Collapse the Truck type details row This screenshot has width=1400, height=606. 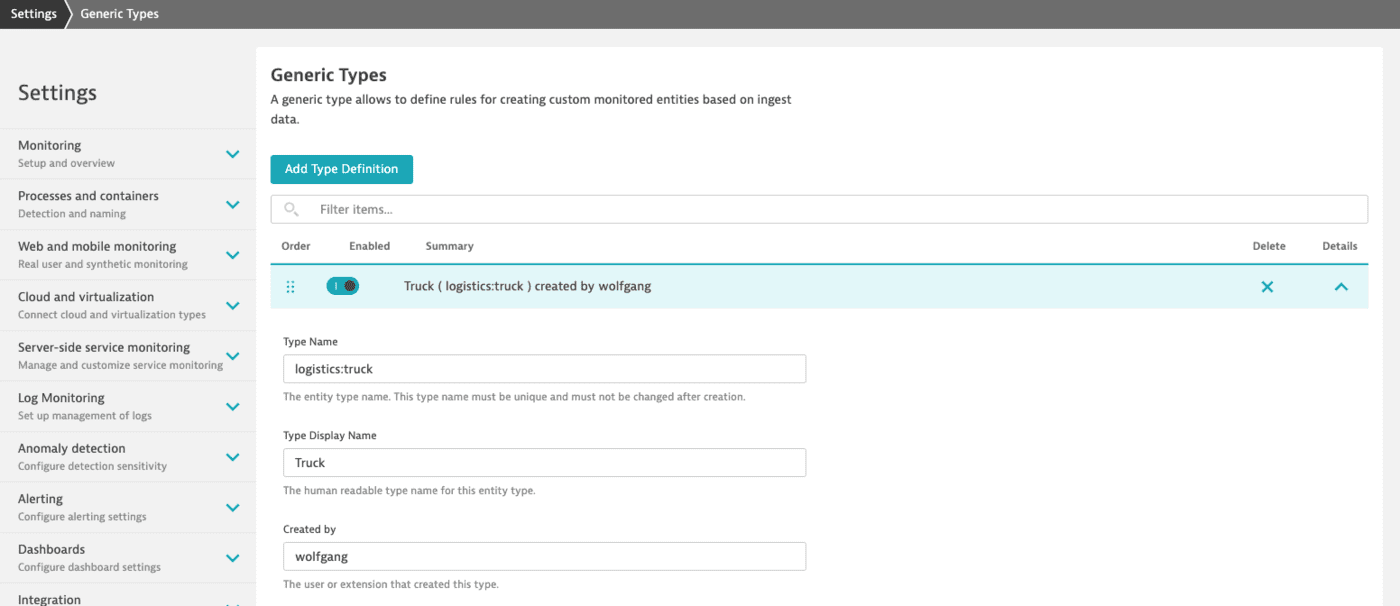coord(1340,286)
